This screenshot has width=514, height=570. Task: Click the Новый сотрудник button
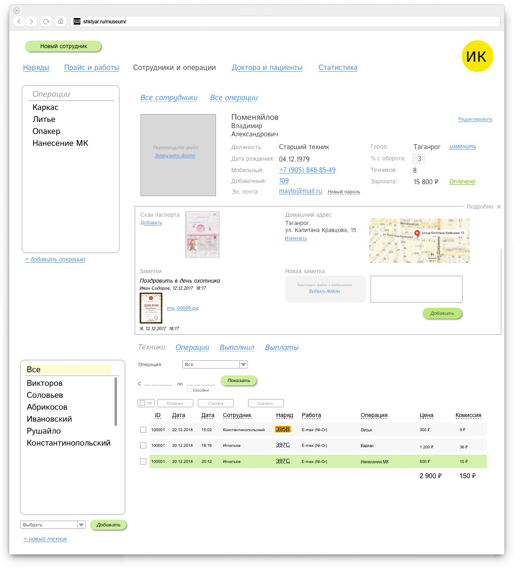click(63, 46)
